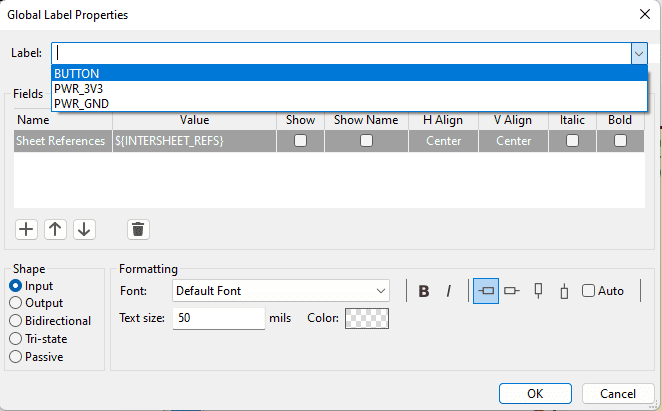Click the Text size input field
Viewport: 662px width, 411px height.
[x=219, y=318]
